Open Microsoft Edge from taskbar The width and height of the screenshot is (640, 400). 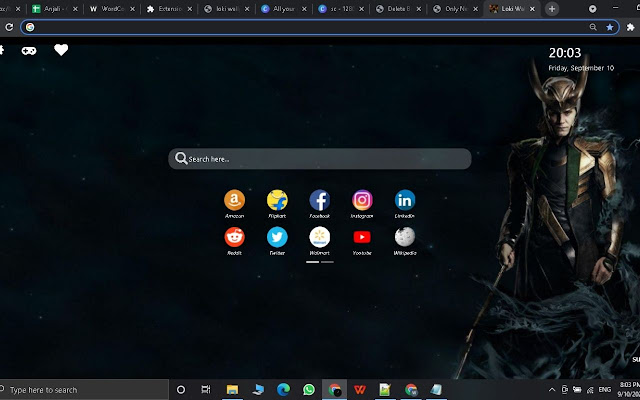pos(283,390)
